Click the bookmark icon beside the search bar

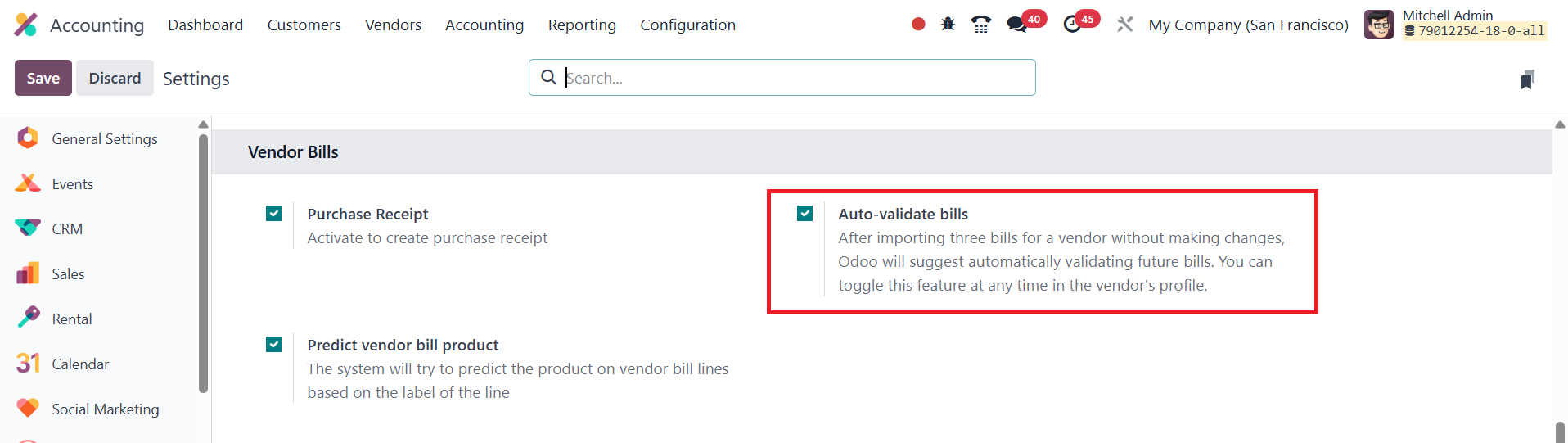pyautogui.click(x=1527, y=79)
